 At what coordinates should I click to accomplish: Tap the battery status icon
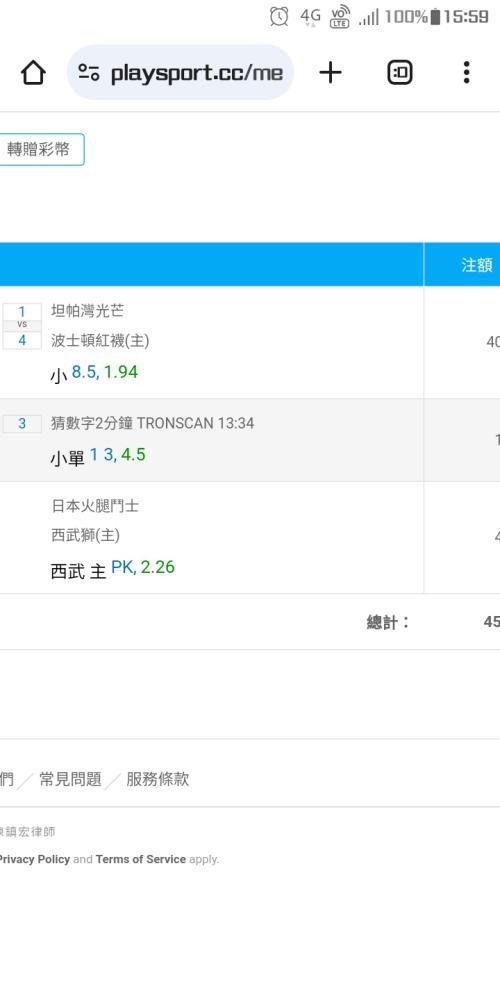436,17
